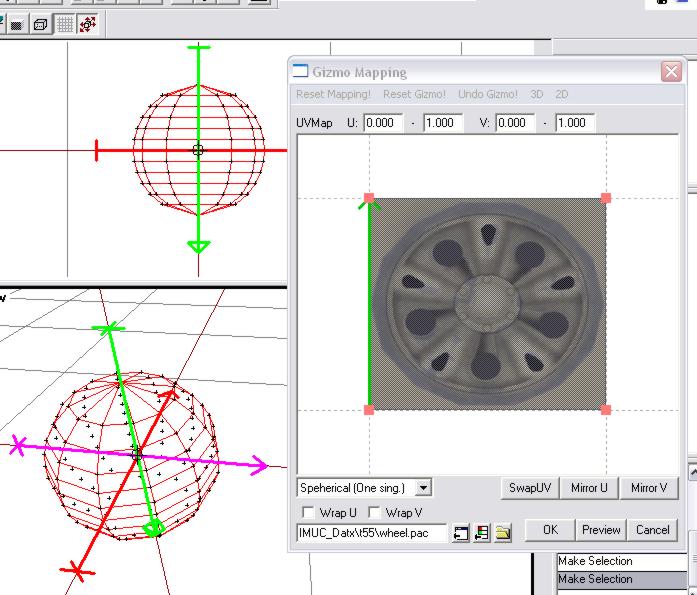This screenshot has width=697, height=595.
Task: Click the U minimum value field
Action: tap(383, 123)
